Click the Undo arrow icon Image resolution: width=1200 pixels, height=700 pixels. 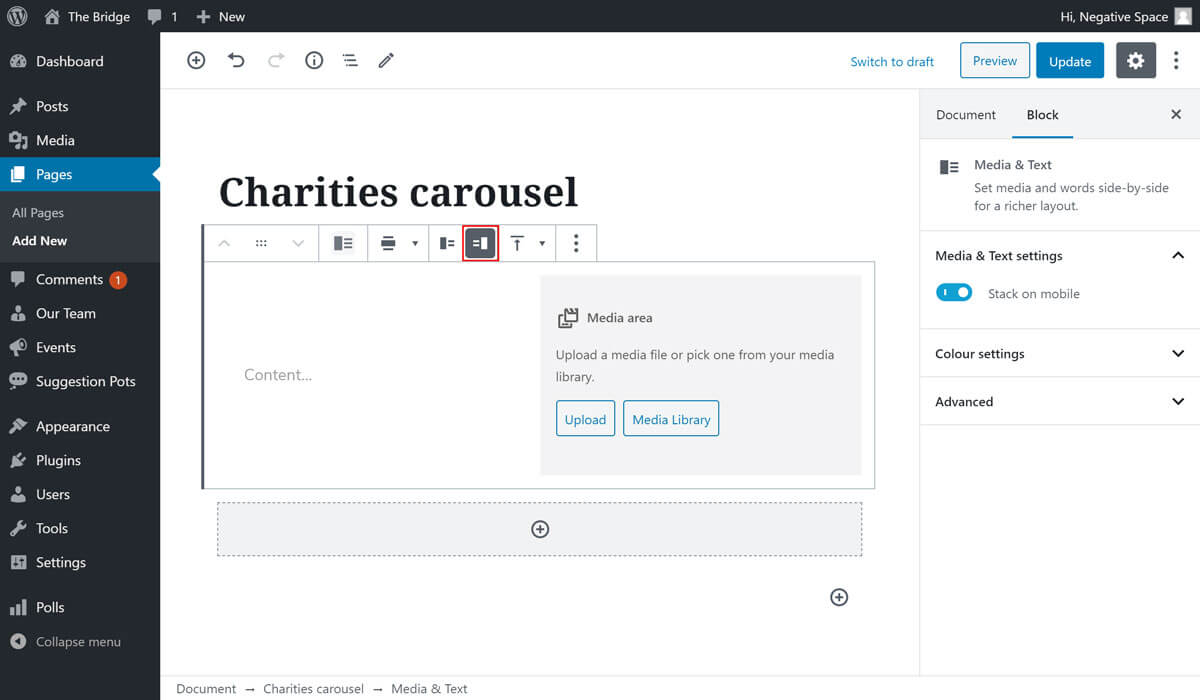[236, 61]
